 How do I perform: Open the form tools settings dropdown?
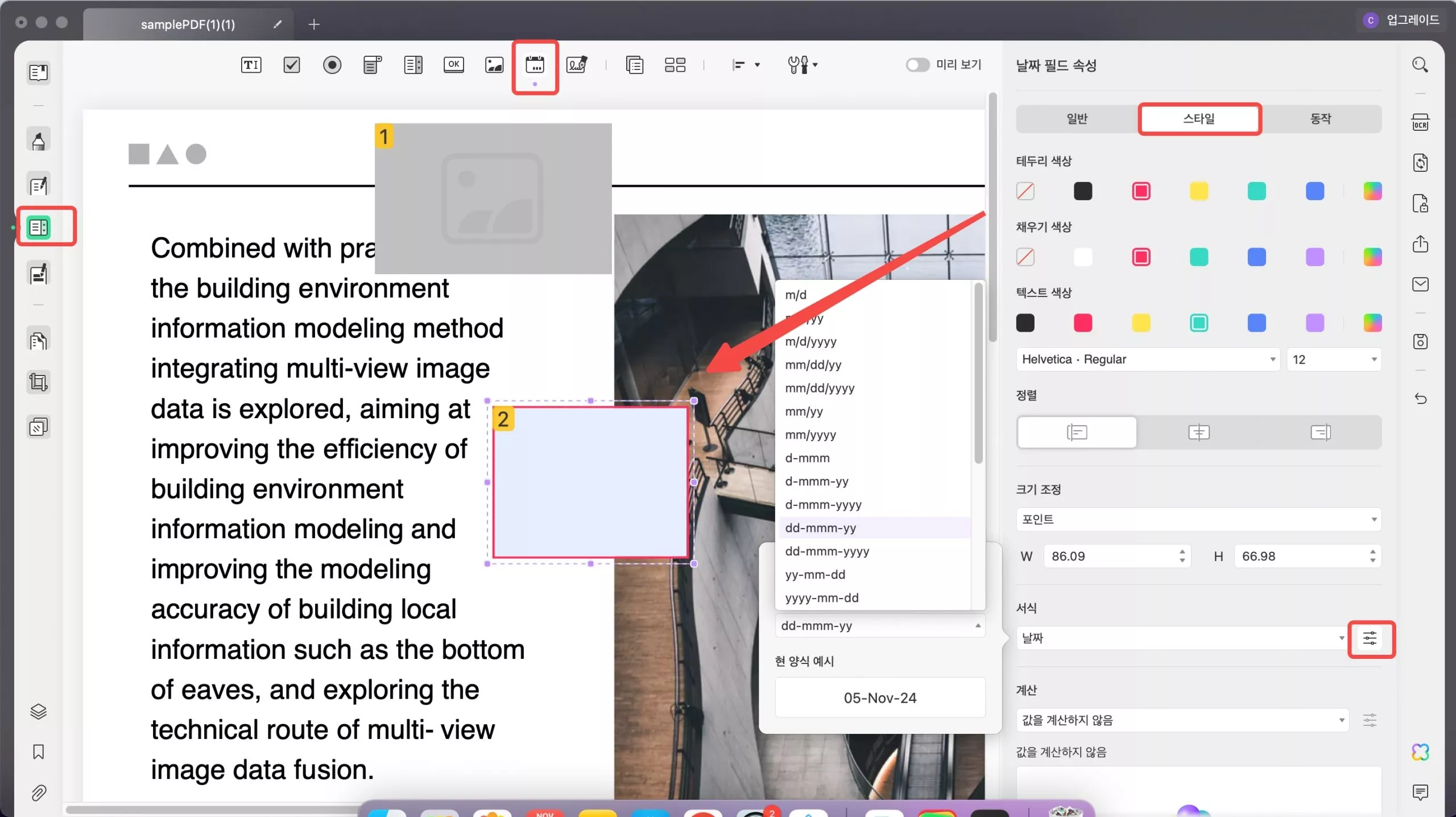pos(803,65)
